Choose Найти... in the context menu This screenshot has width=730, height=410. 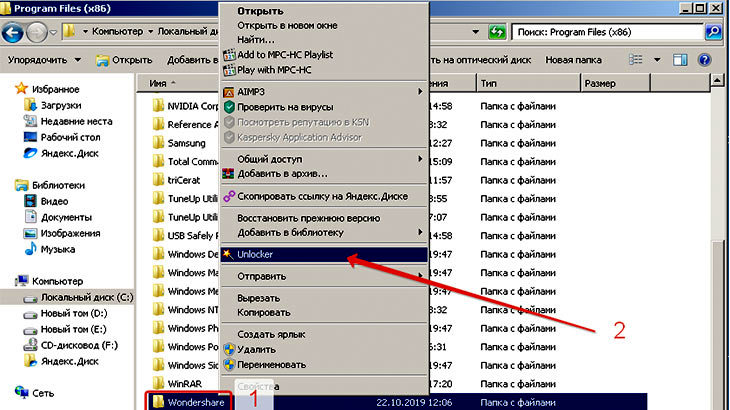coord(324,40)
